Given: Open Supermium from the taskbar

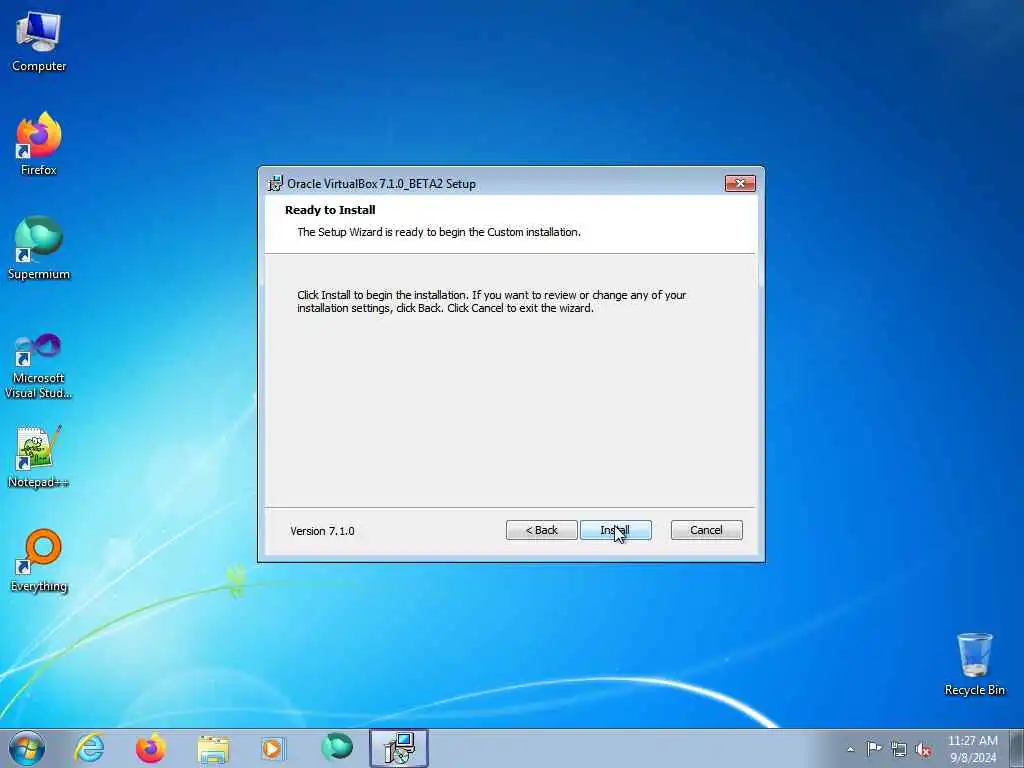Looking at the screenshot, I should 337,748.
